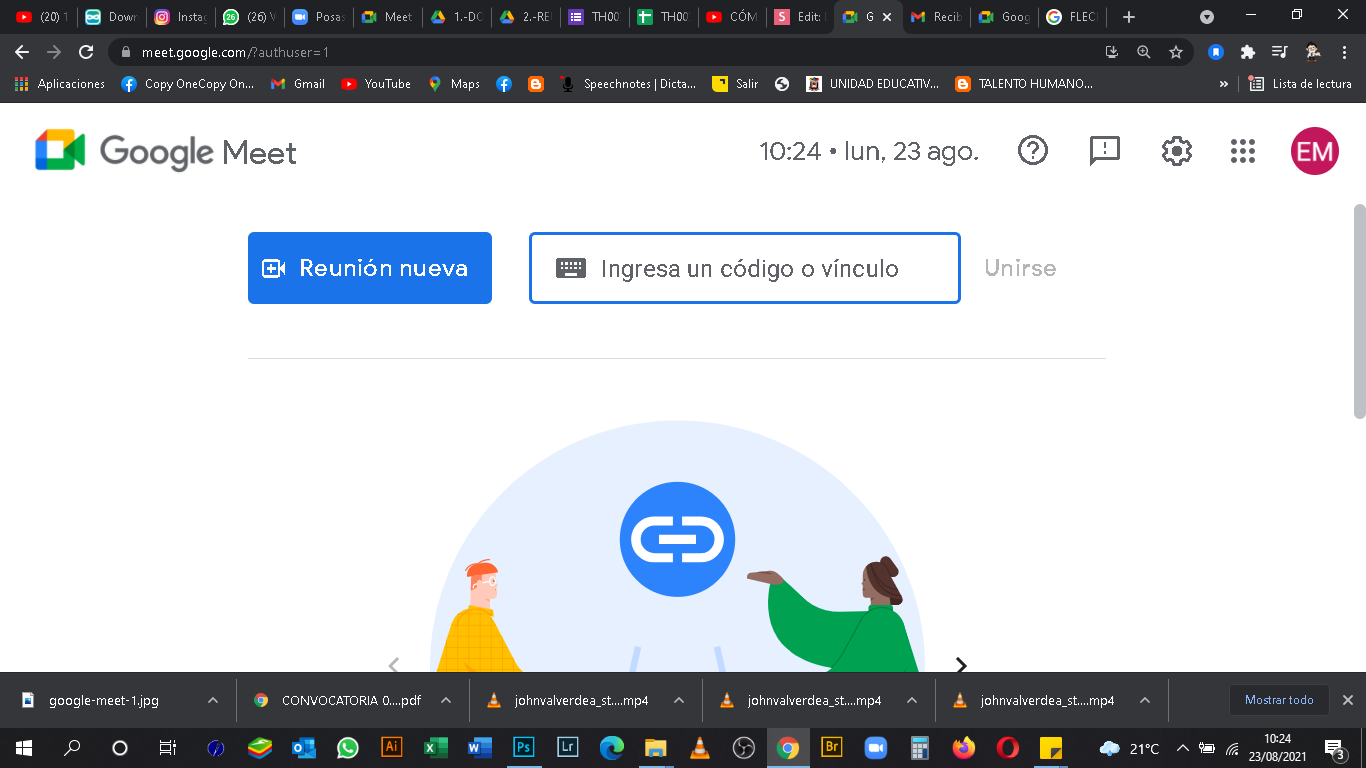Advance carousel with the next arrow
This screenshot has width=1366, height=768.
[x=961, y=664]
